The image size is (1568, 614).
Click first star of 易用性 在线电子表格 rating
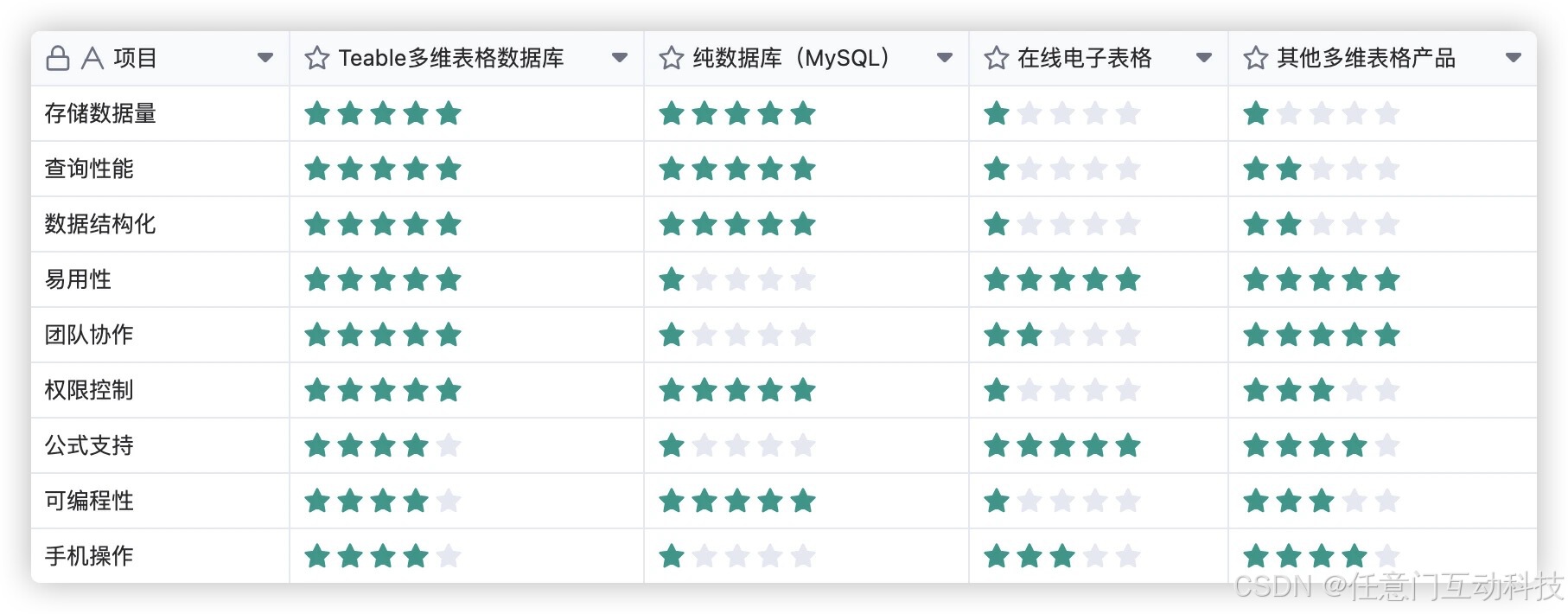997,279
